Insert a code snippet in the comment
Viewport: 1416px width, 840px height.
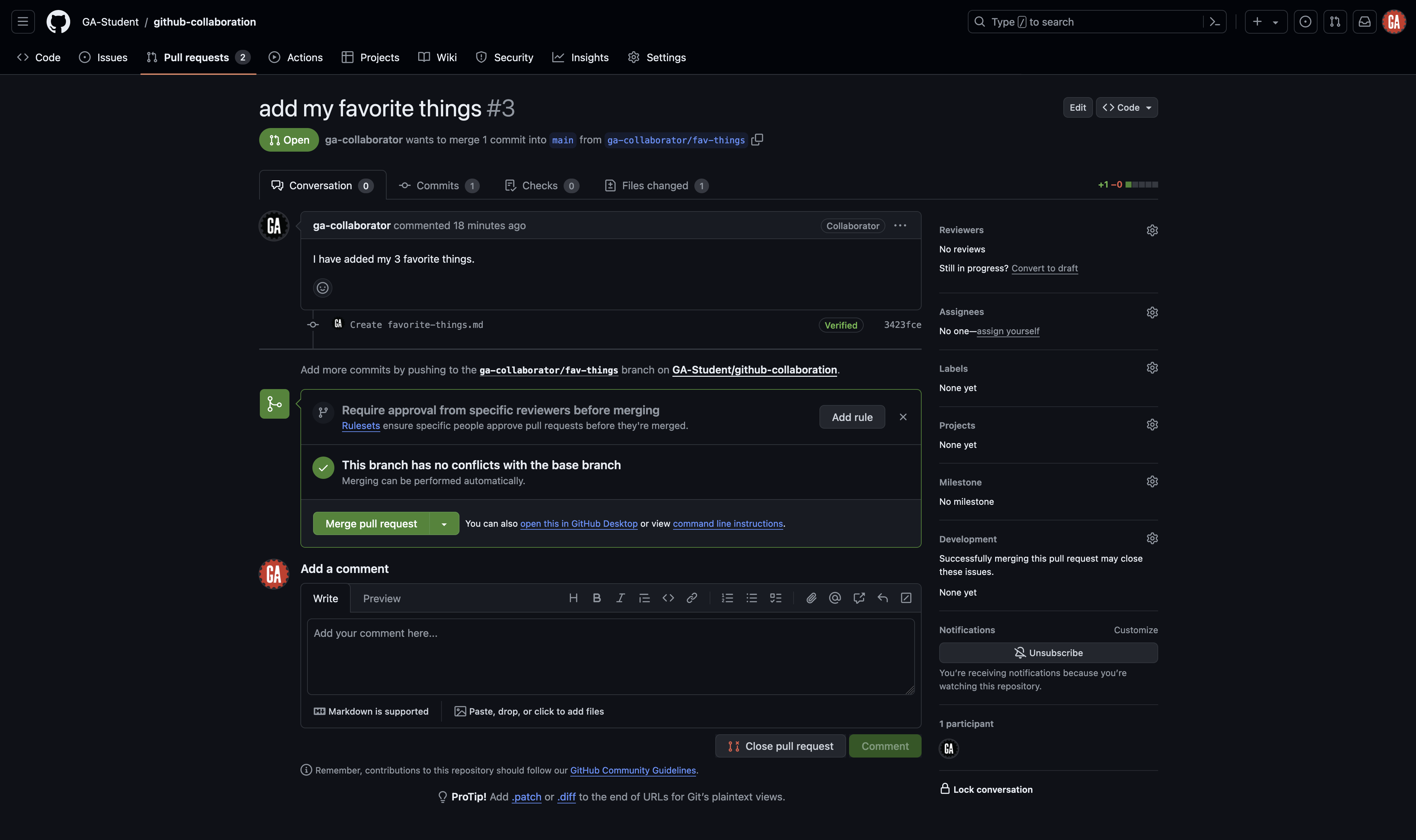pyautogui.click(x=668, y=598)
